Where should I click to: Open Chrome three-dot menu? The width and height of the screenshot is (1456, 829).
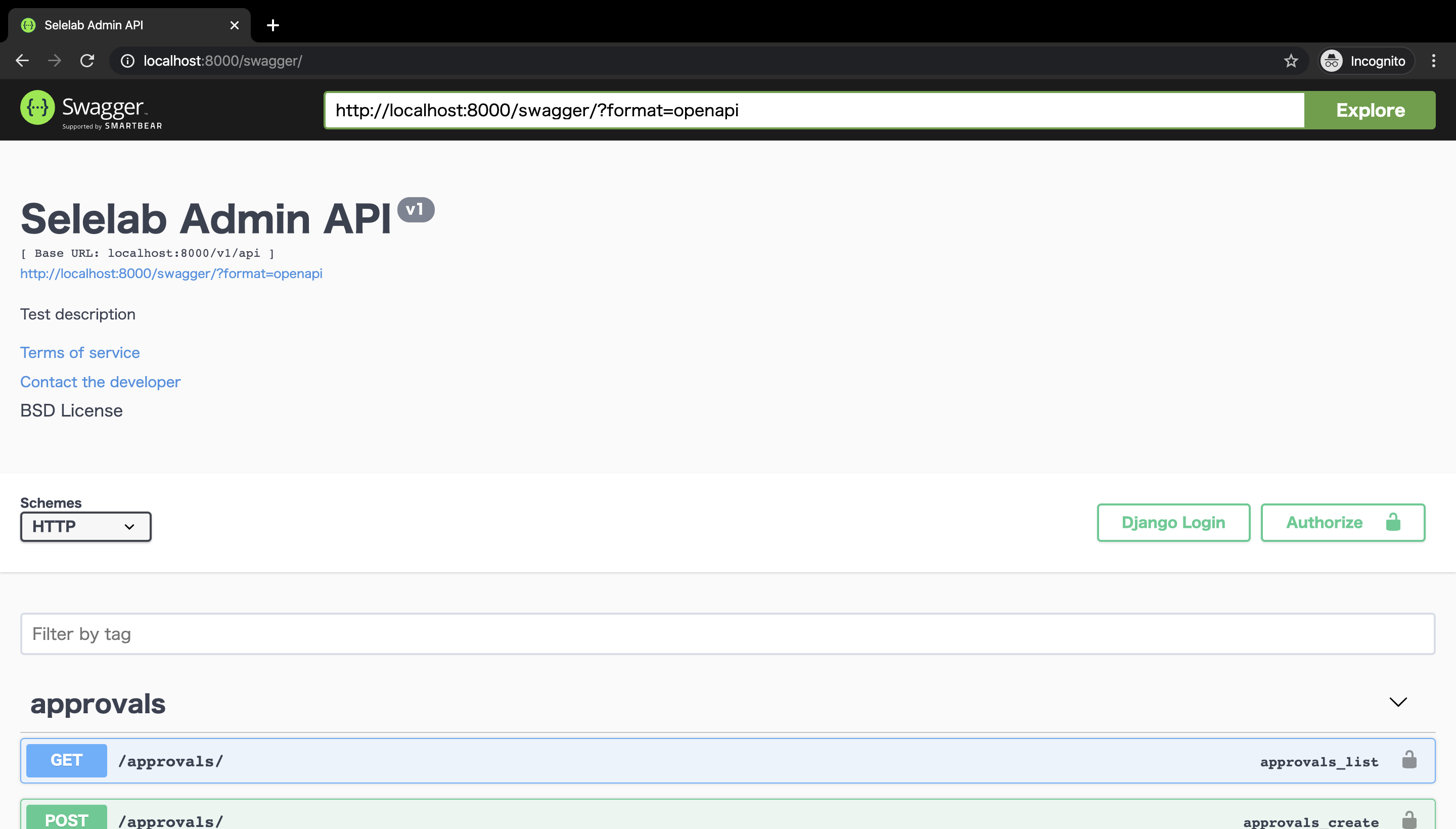1433,61
